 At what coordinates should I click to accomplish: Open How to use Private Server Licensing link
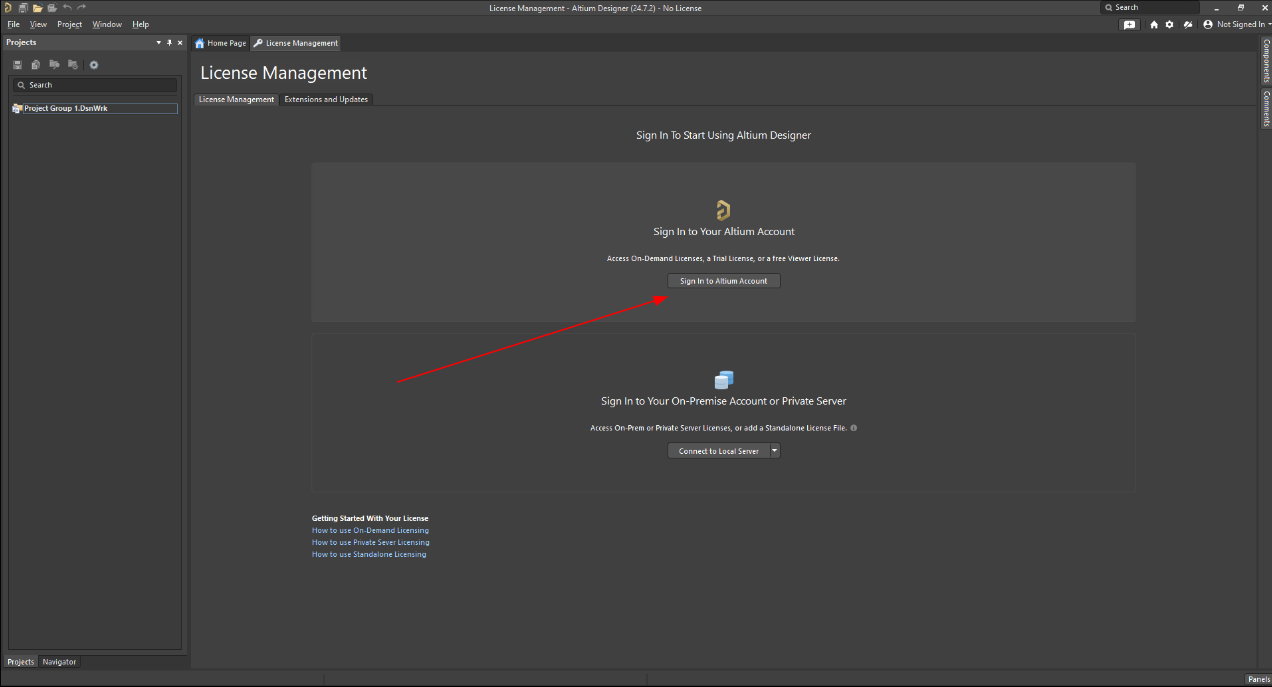[370, 542]
